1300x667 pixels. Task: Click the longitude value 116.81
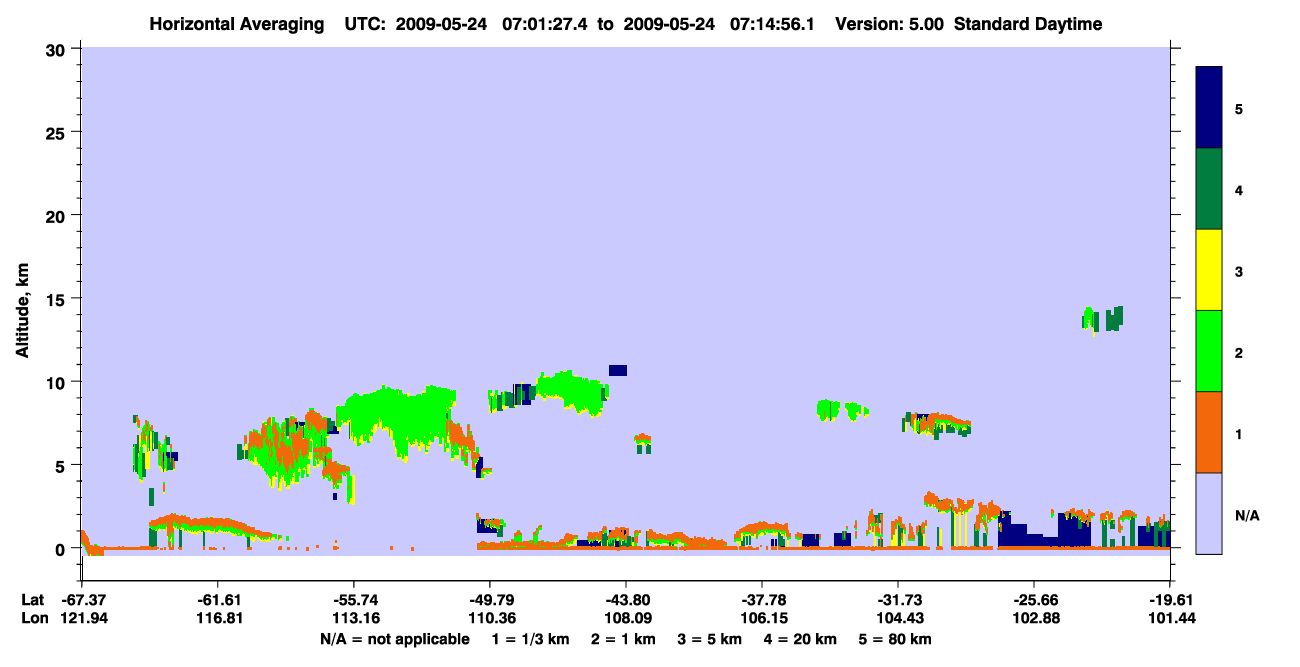point(218,618)
